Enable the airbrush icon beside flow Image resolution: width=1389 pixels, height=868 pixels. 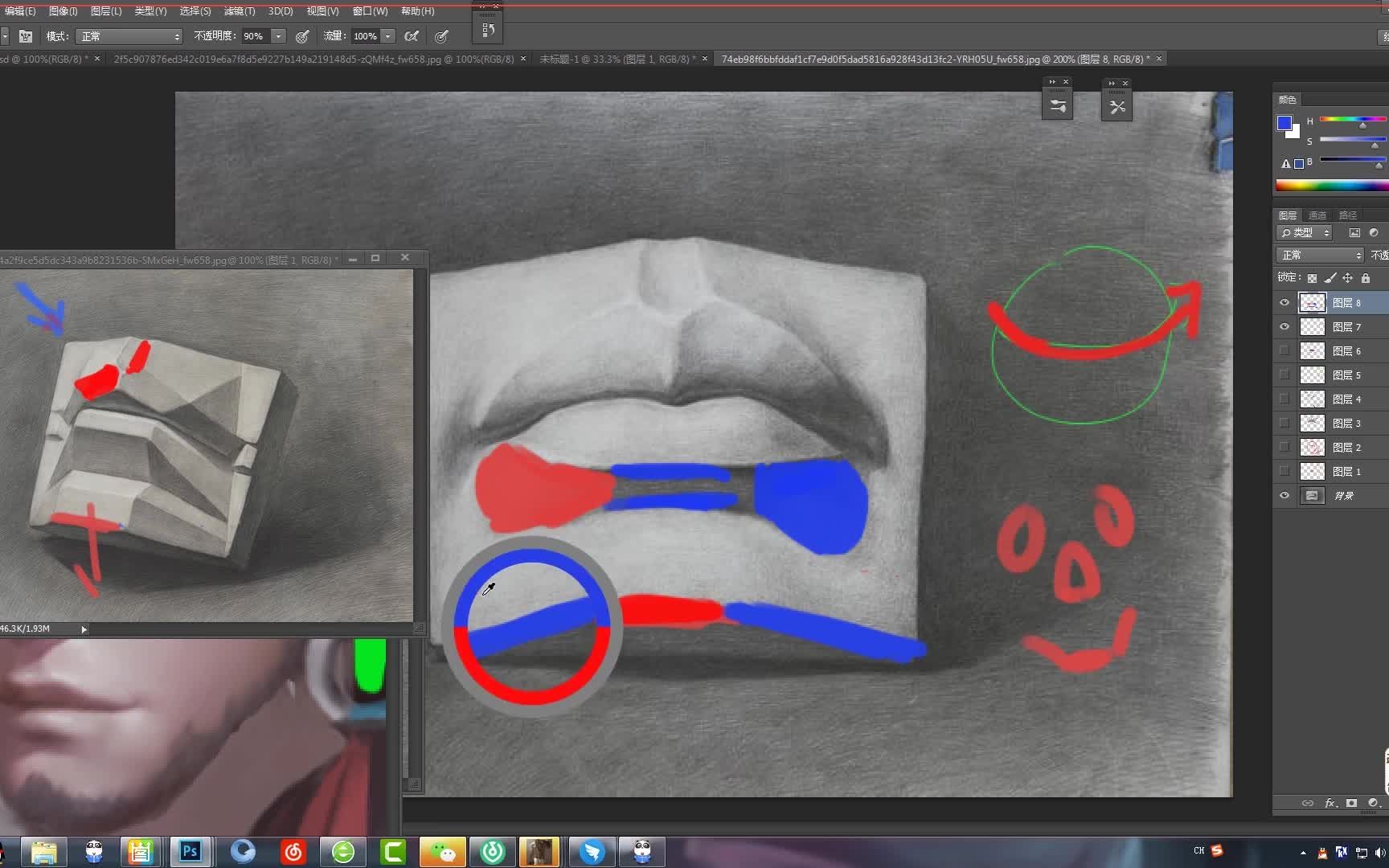[x=412, y=36]
